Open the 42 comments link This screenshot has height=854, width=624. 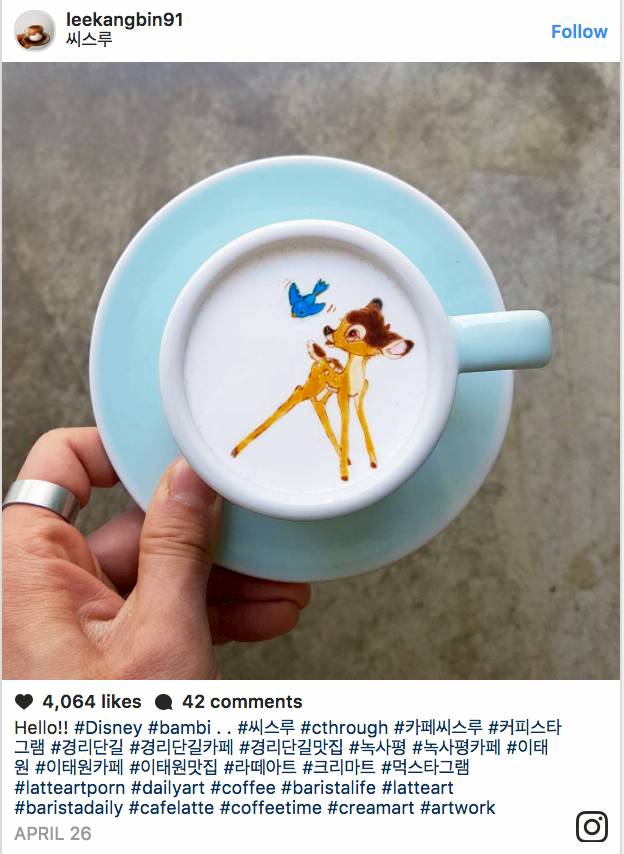[242, 702]
